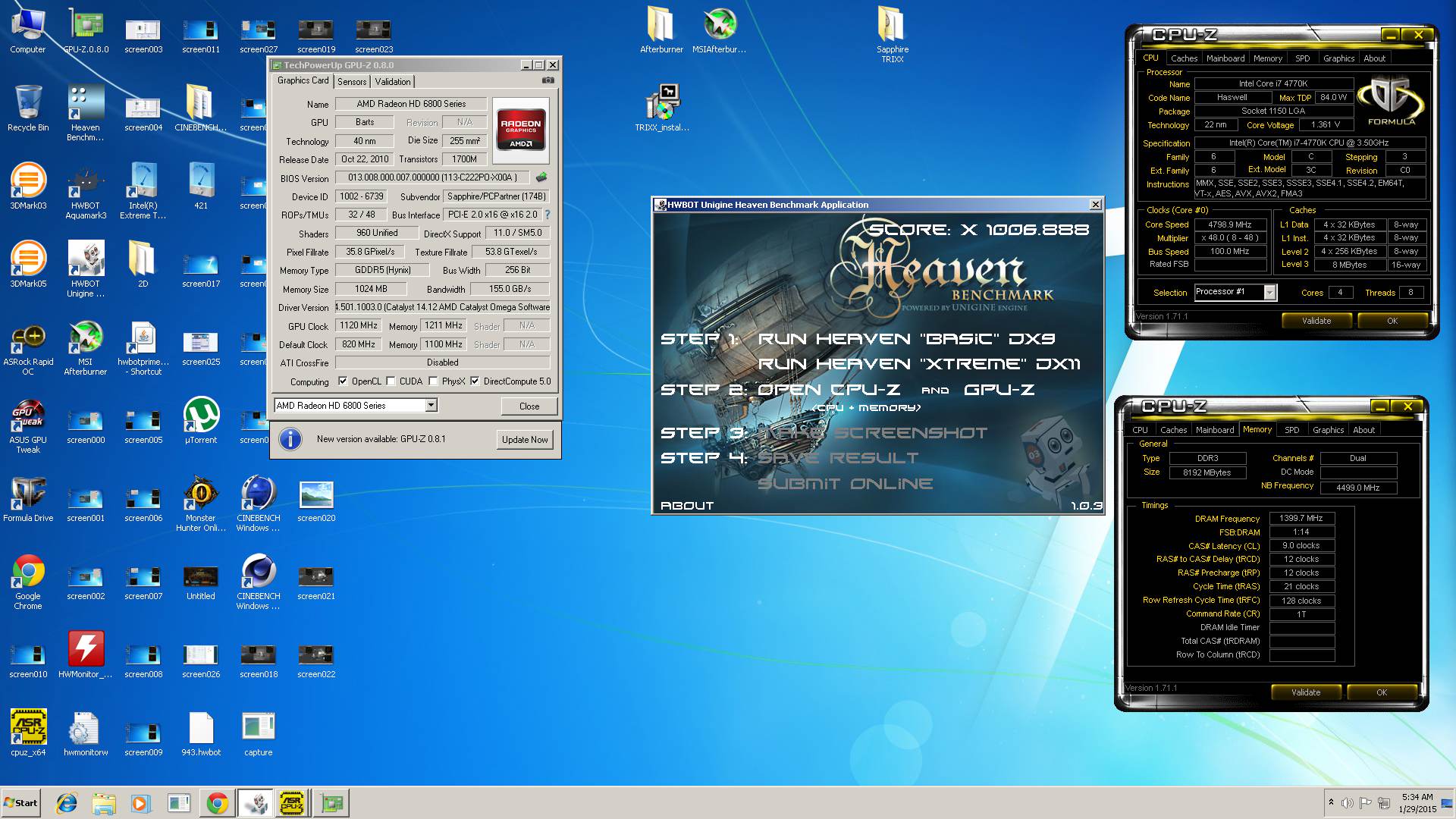The height and width of the screenshot is (819, 1456).
Task: Select the HWBOT Unigine desktop icon
Action: [x=86, y=269]
